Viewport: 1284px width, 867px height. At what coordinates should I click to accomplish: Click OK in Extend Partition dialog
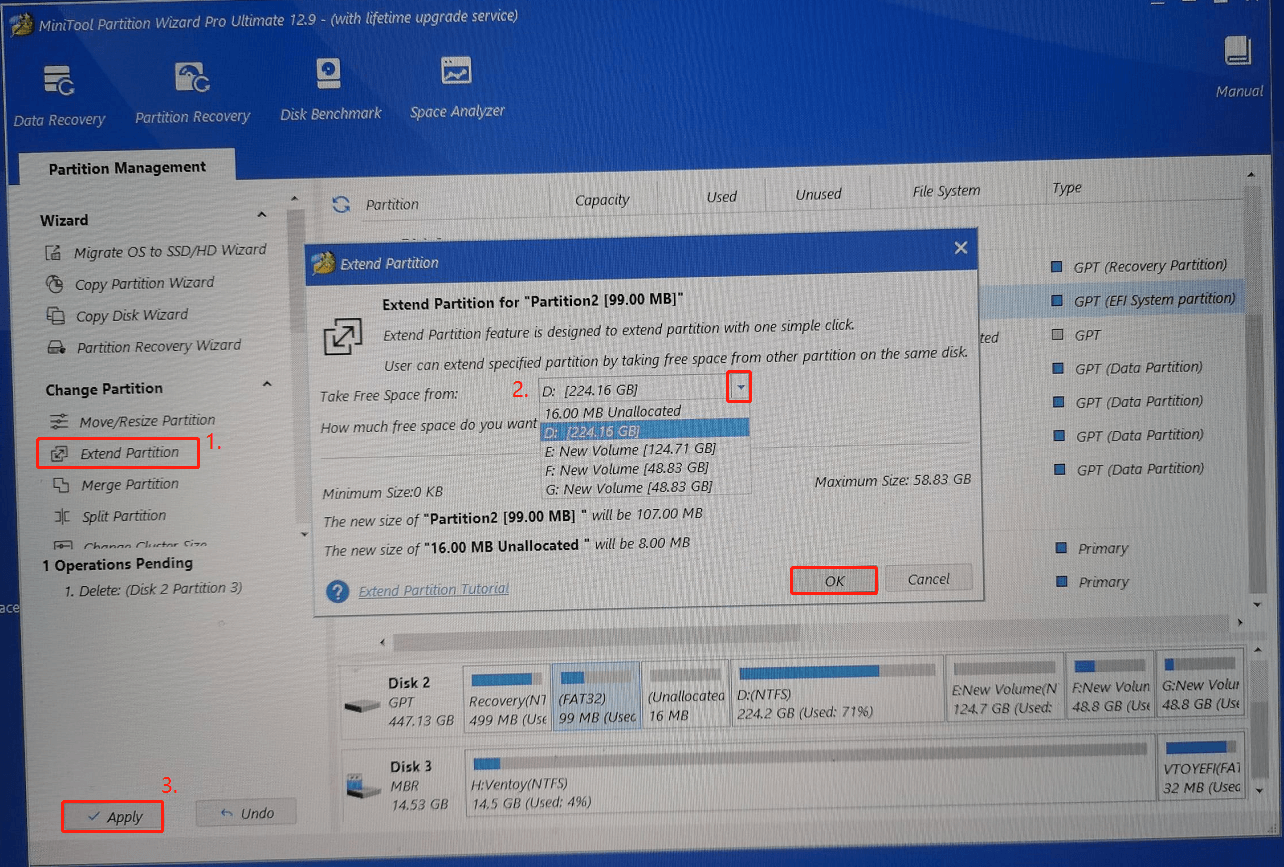(x=834, y=581)
